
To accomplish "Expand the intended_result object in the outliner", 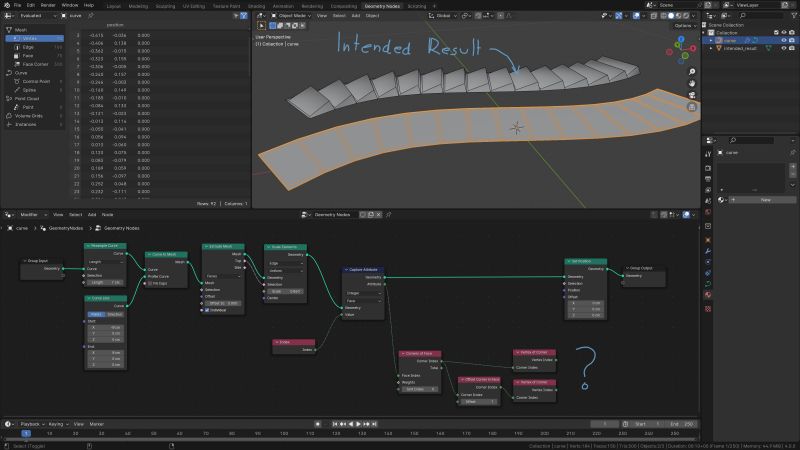I will click(711, 48).
